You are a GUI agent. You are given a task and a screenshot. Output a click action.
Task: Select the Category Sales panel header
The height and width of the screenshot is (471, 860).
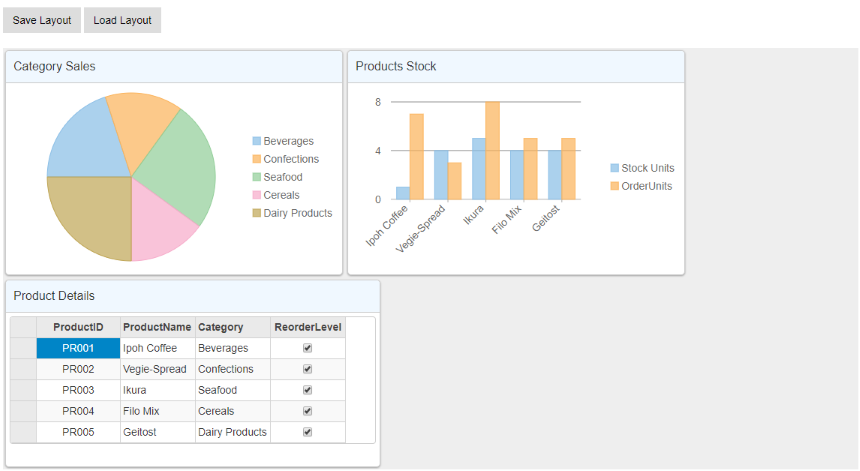point(175,67)
